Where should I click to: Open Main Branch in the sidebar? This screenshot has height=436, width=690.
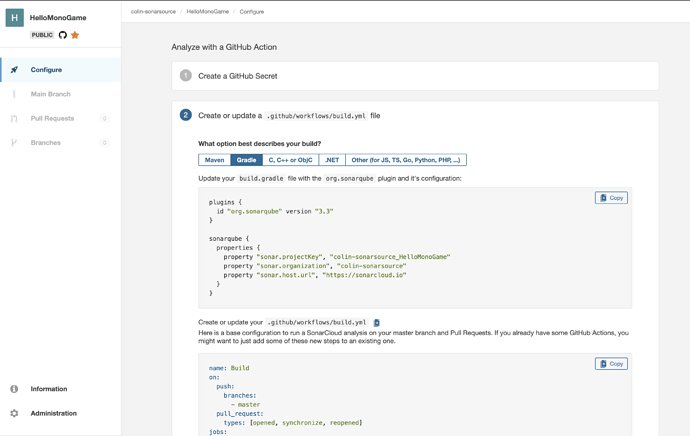[x=61, y=94]
